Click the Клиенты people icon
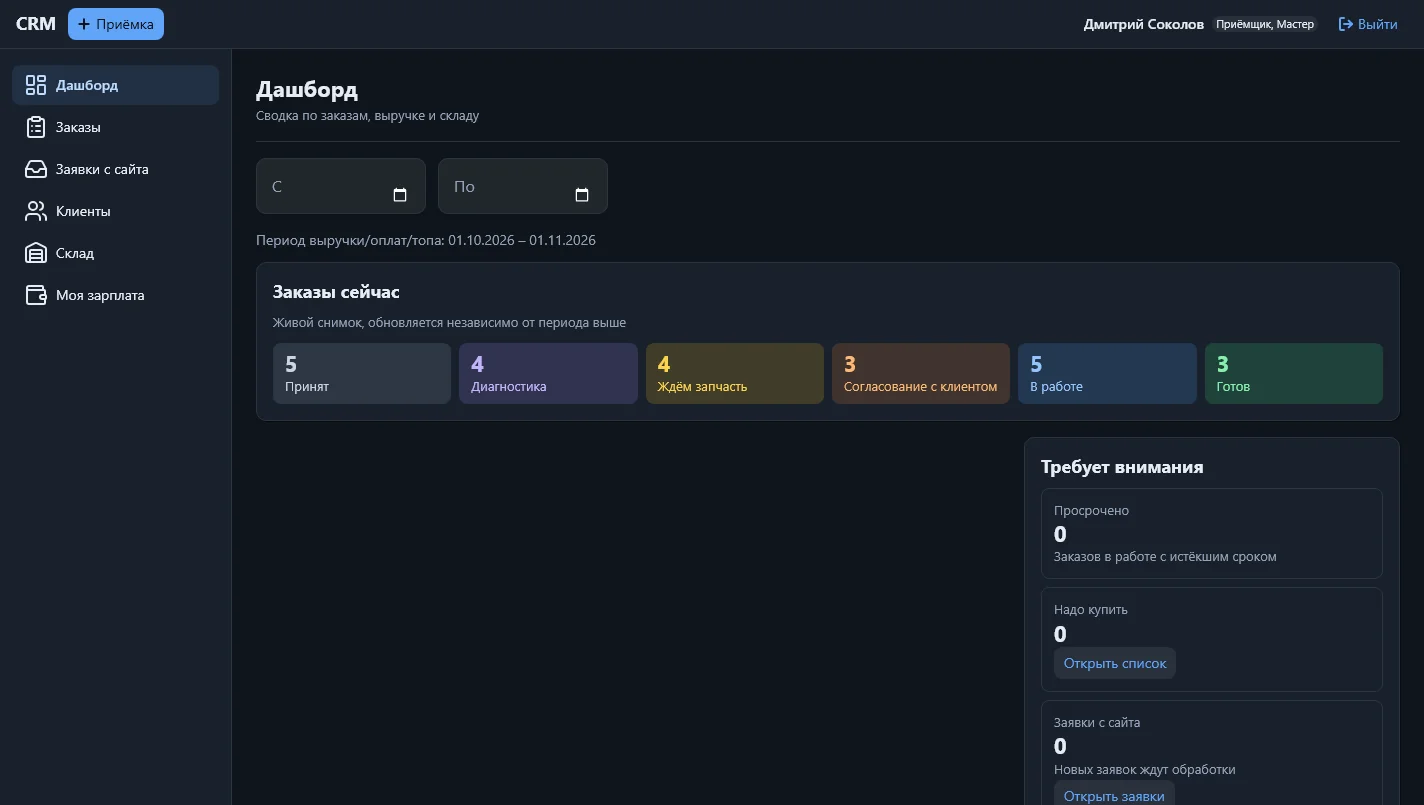The image size is (1424, 805). [36, 211]
